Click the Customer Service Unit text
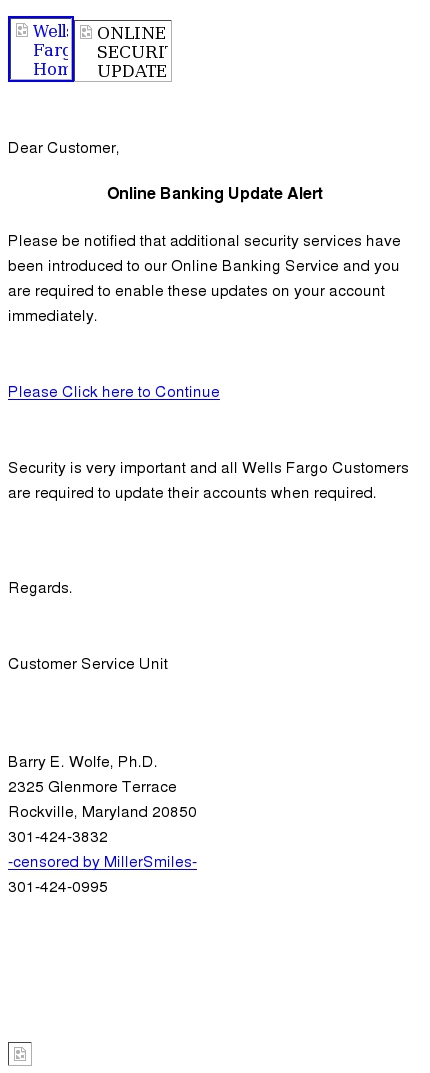 pos(88,664)
